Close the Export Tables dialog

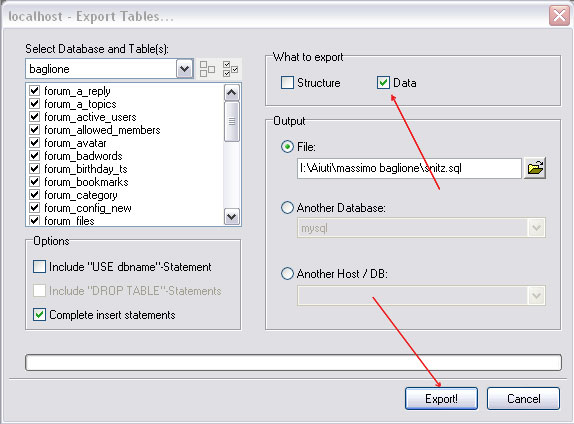(x=559, y=16)
